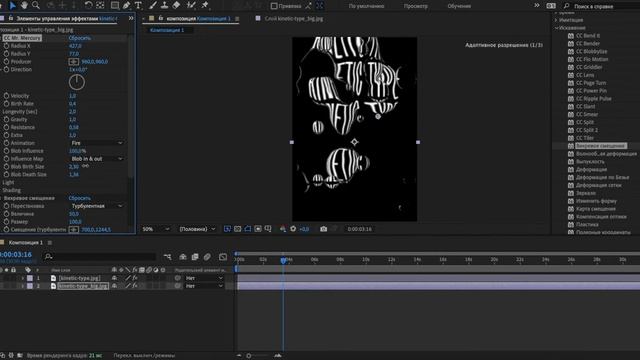The image size is (640, 360).
Task: Click turbulence offset point picker button
Action: tap(73, 229)
